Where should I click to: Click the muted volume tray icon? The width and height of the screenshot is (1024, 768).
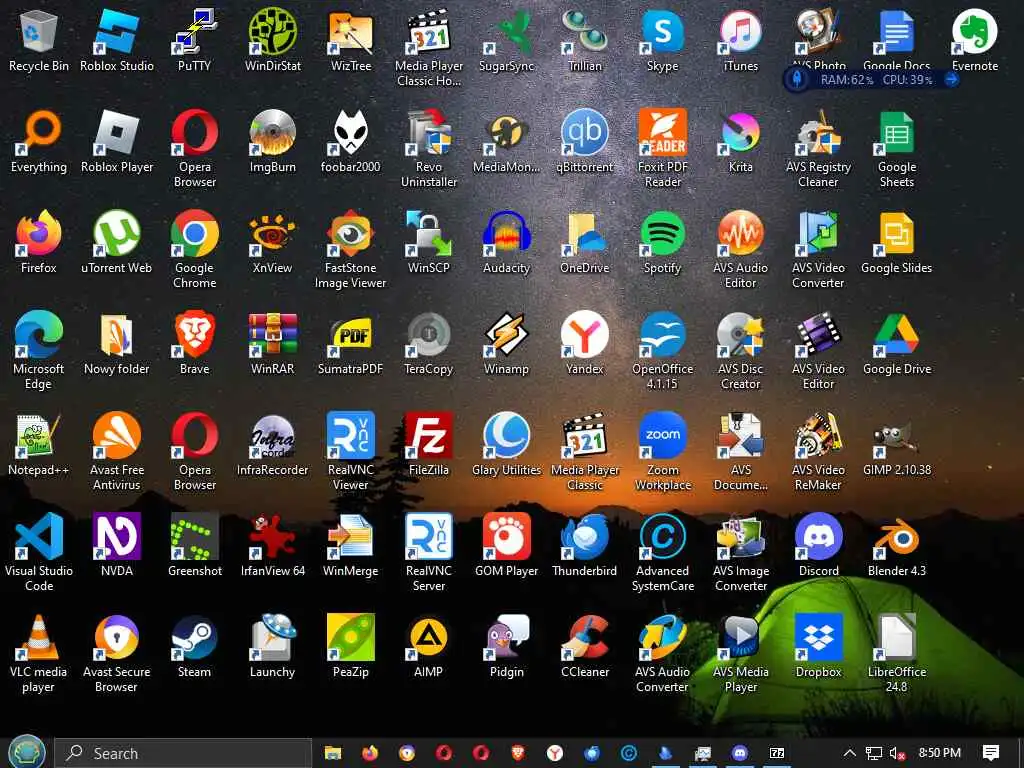click(897, 753)
